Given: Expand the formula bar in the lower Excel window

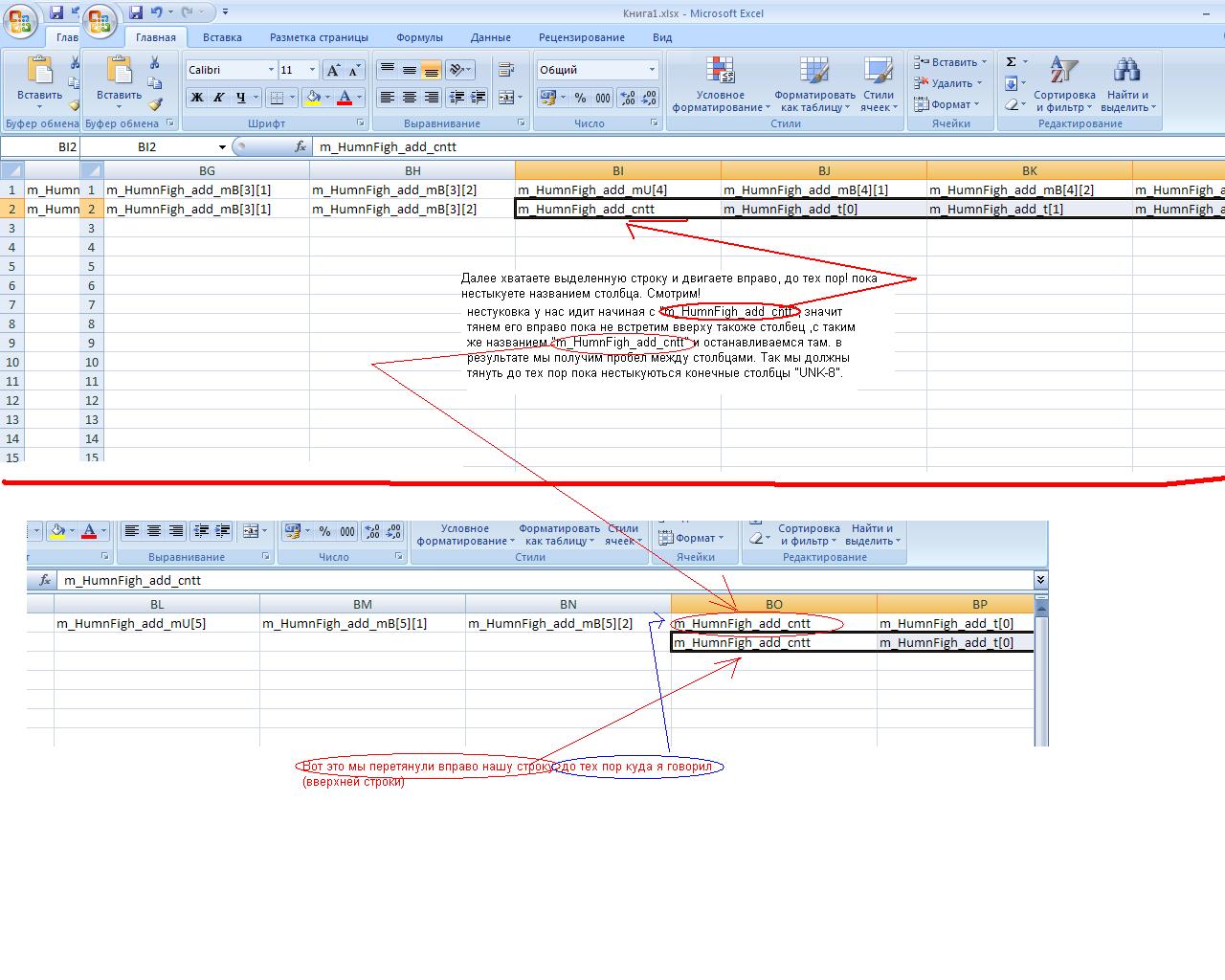Looking at the screenshot, I should coord(1040,580).
